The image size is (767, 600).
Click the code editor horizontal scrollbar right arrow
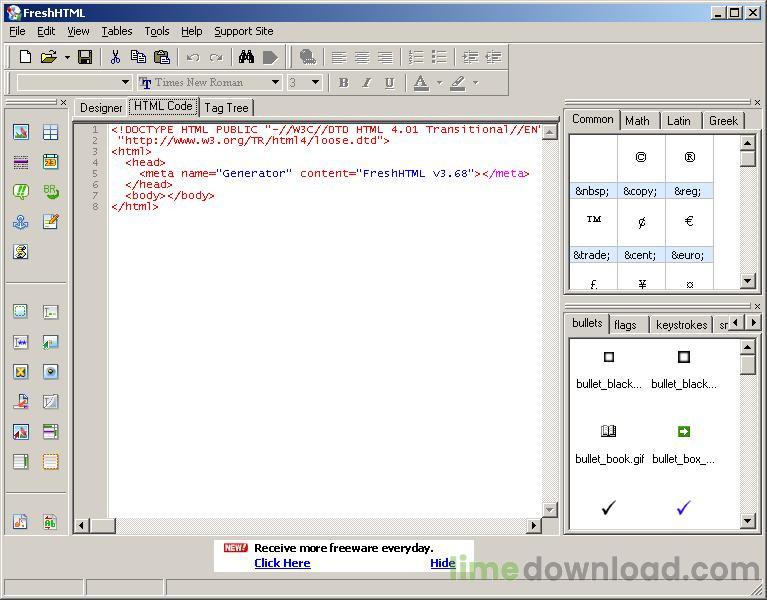pyautogui.click(x=534, y=526)
